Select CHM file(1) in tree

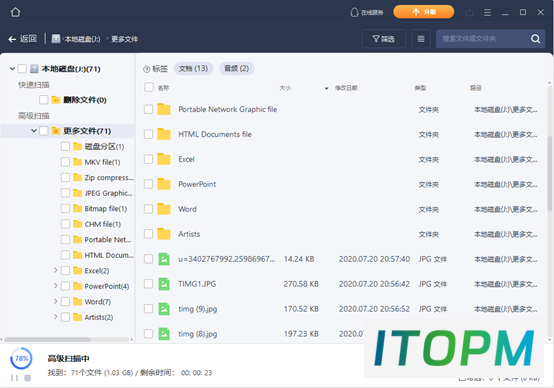[x=102, y=224]
